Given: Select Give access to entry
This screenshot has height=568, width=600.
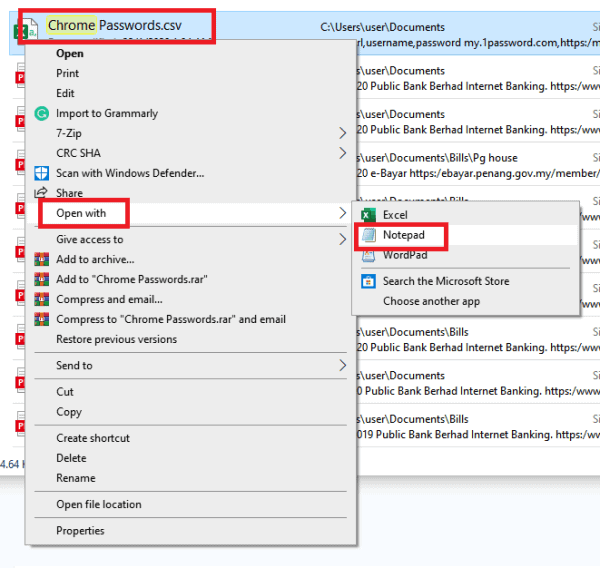Looking at the screenshot, I should (90, 239).
